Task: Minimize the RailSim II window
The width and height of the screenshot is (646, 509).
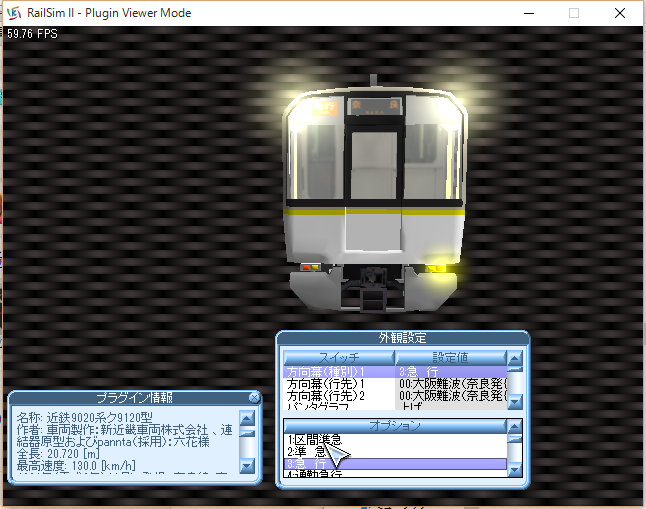Action: pos(529,13)
